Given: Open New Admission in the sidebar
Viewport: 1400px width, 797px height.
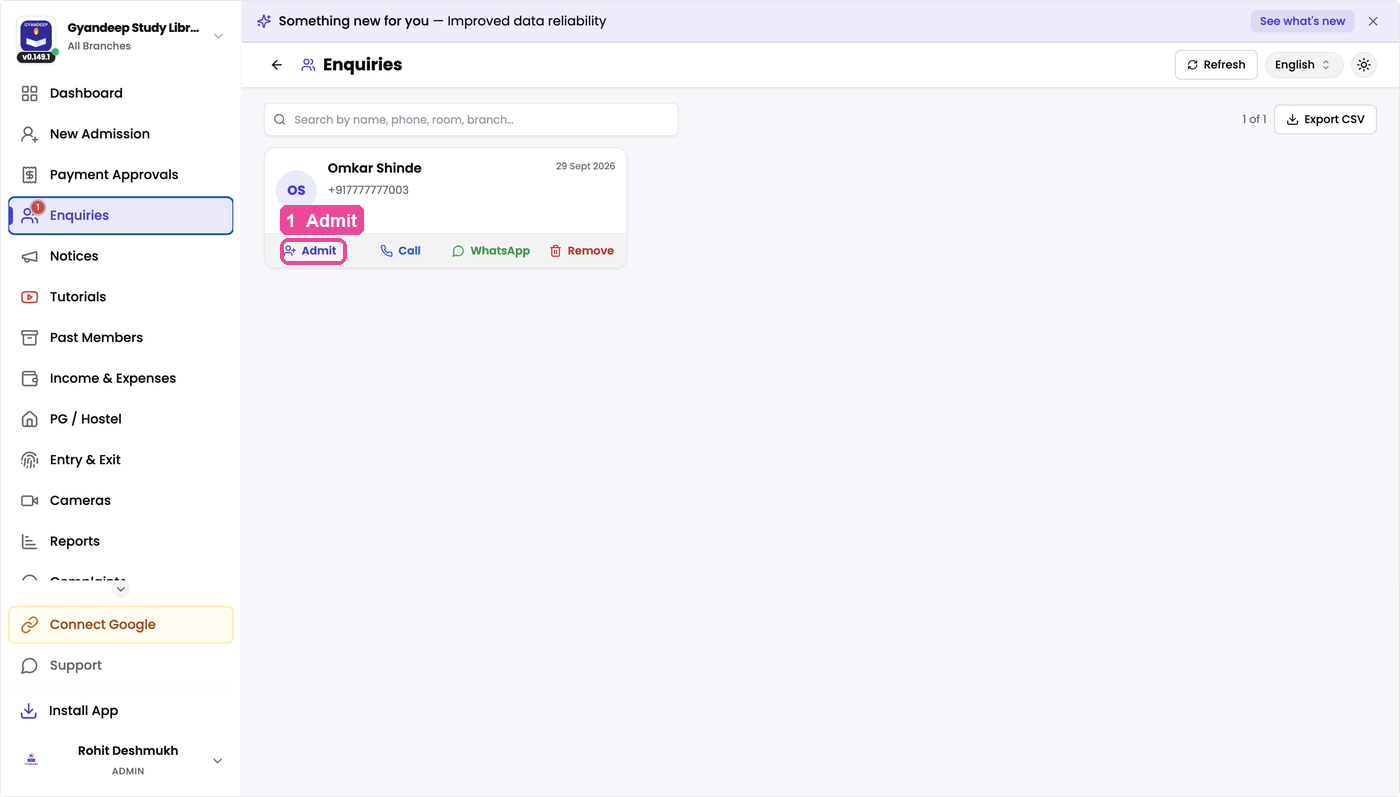Looking at the screenshot, I should tap(121, 134).
